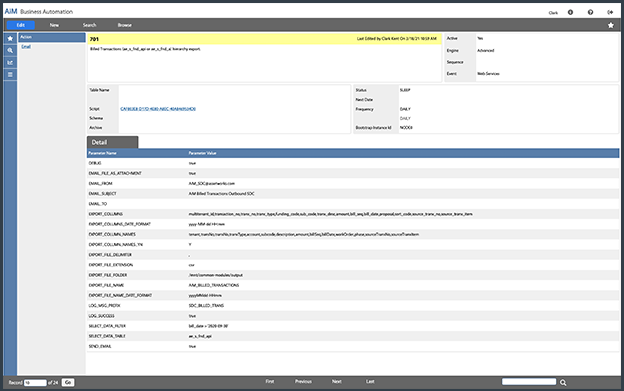Open the New menu item

54,25
